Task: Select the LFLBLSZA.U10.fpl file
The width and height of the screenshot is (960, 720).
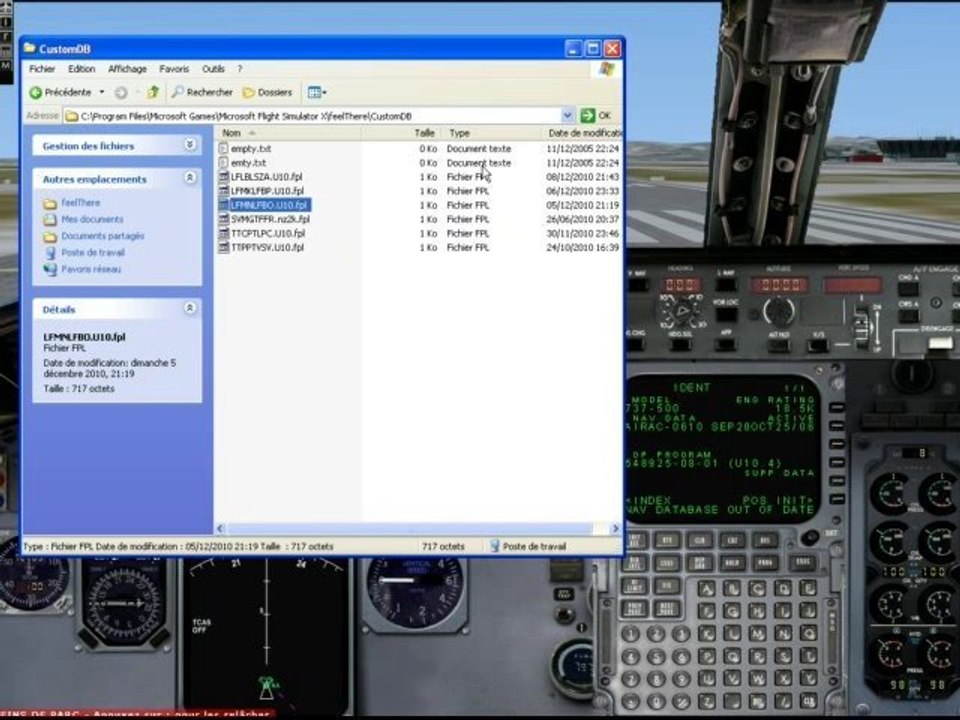Action: coord(266,177)
